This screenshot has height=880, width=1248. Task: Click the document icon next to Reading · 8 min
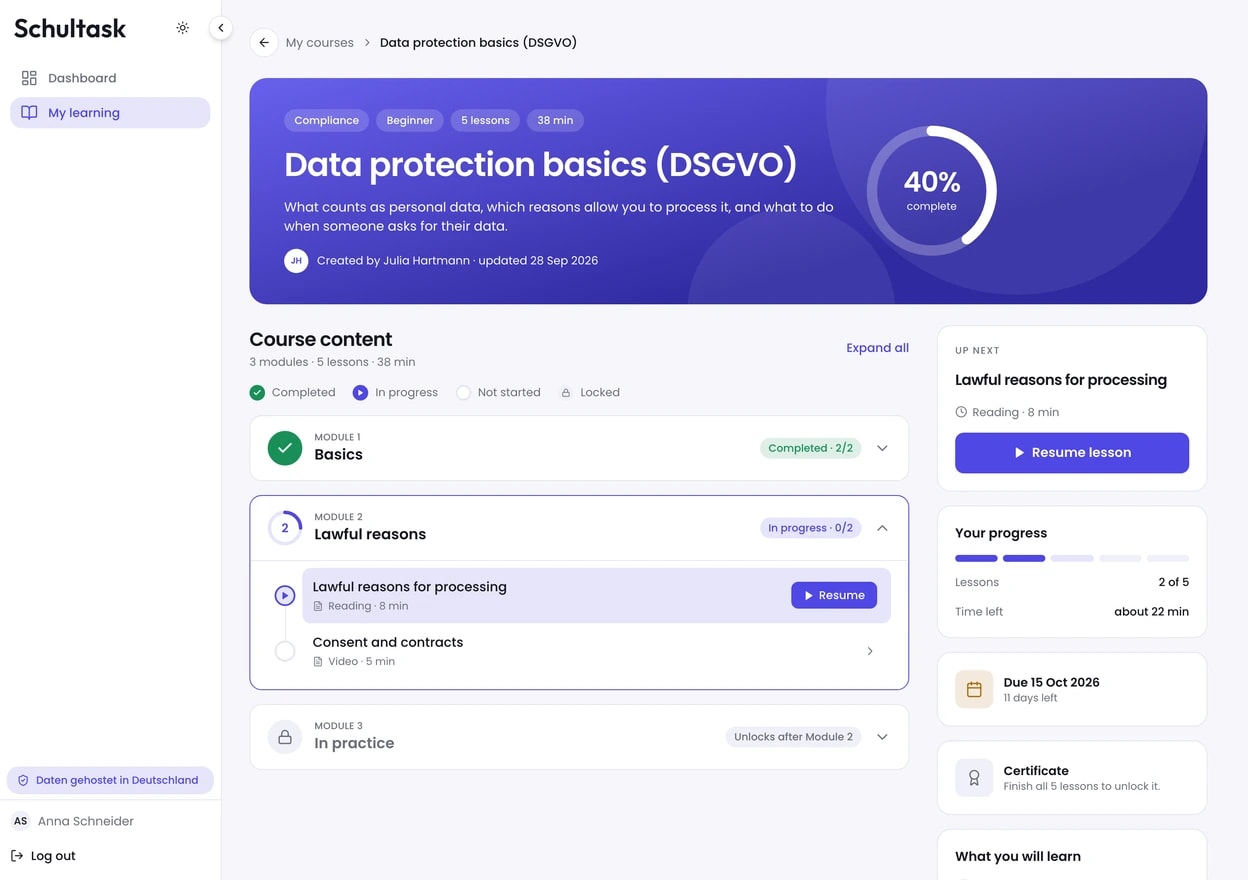(x=318, y=606)
